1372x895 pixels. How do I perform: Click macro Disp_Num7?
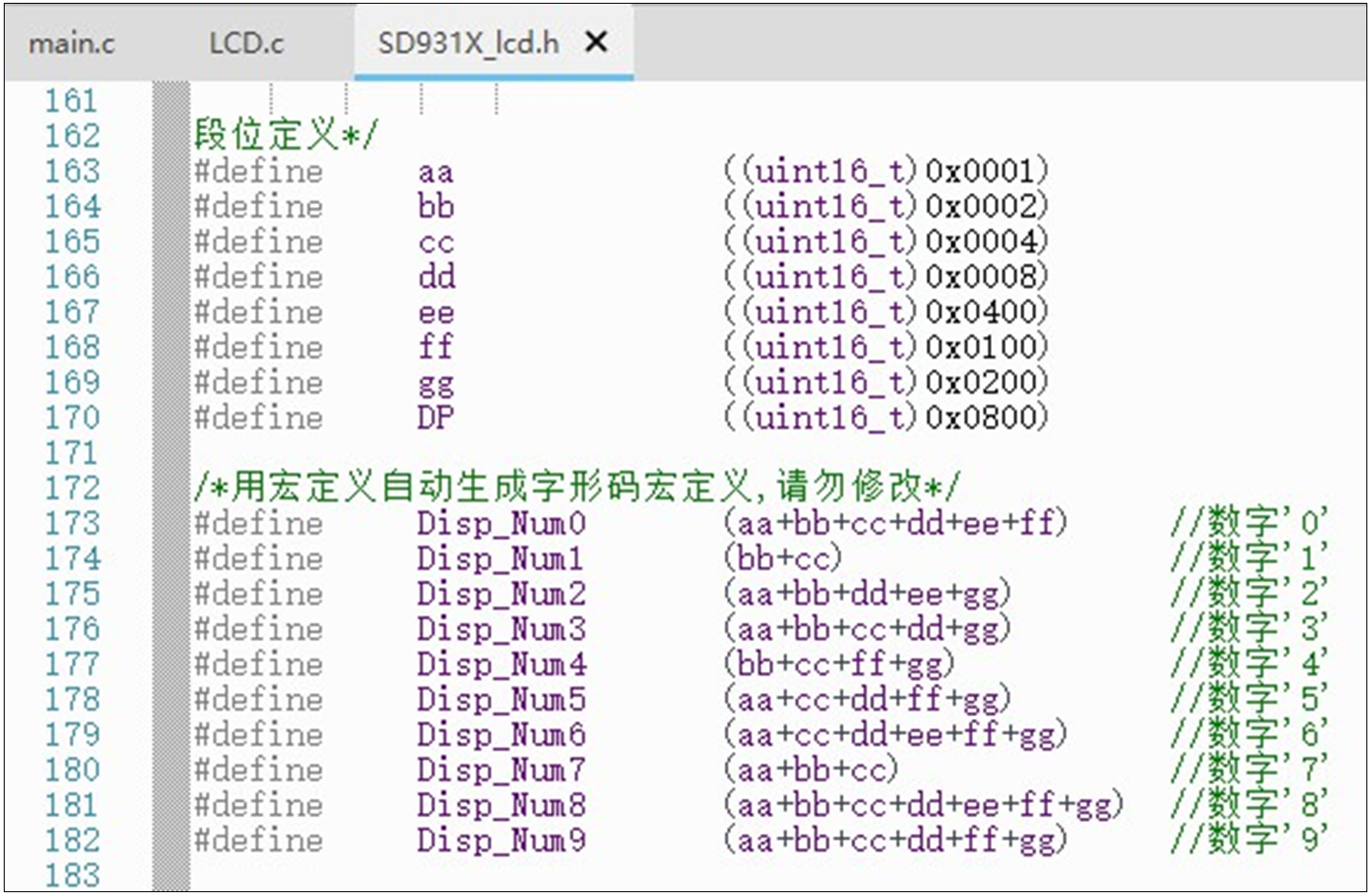point(501,769)
